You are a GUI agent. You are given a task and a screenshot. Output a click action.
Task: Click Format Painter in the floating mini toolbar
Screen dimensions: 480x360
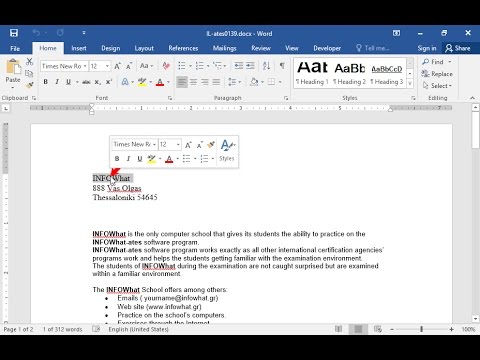point(210,145)
